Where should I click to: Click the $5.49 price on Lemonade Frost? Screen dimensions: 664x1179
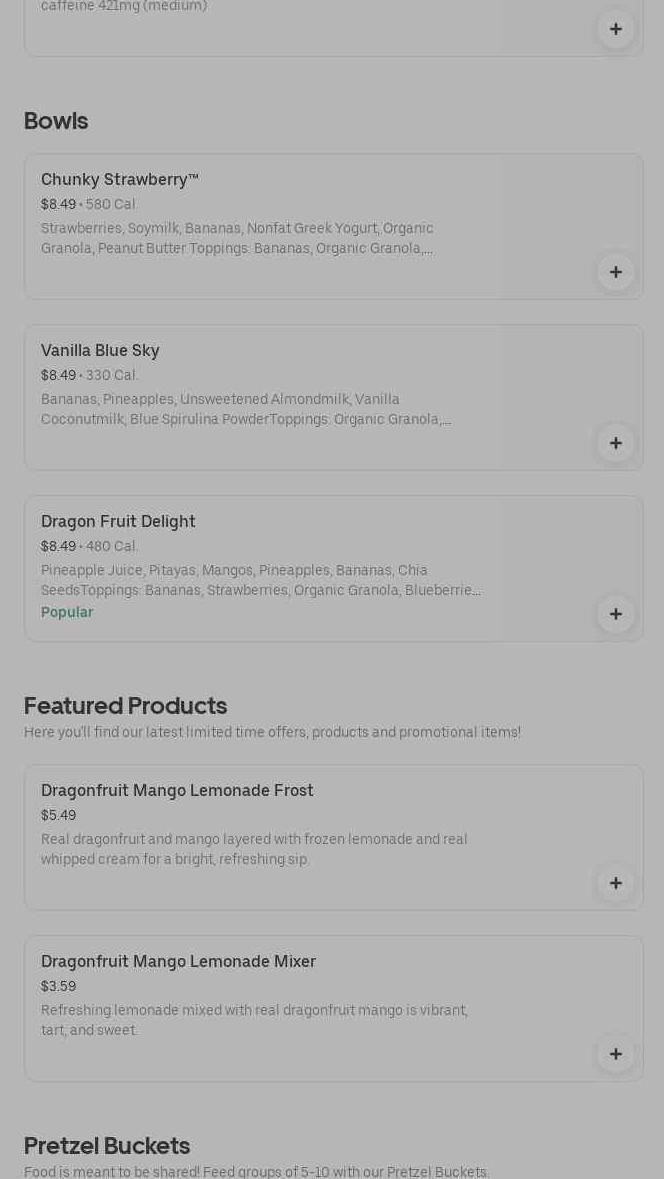[58, 816]
